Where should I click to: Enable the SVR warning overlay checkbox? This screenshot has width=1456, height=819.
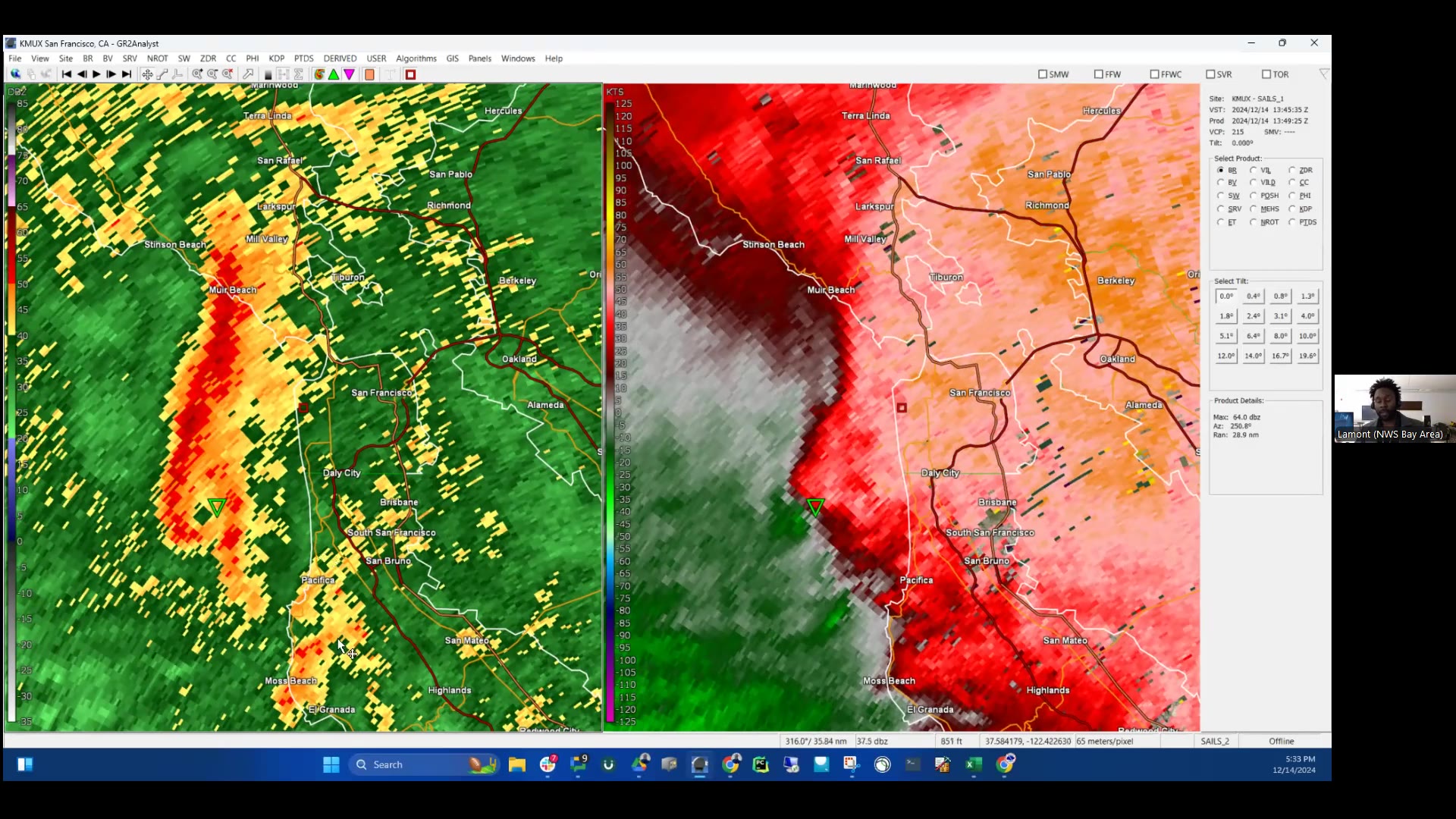click(1210, 74)
